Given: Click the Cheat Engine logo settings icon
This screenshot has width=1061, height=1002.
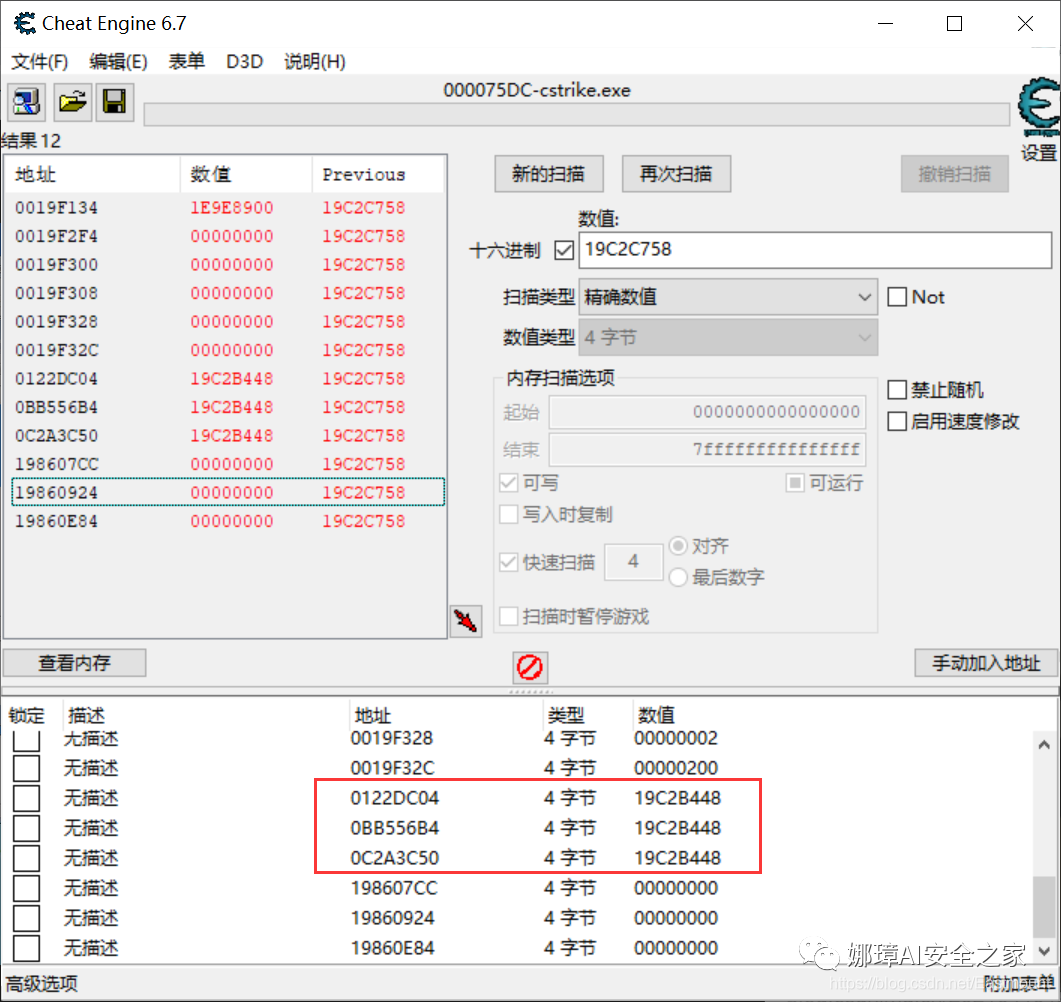Looking at the screenshot, I should pos(1039,108).
